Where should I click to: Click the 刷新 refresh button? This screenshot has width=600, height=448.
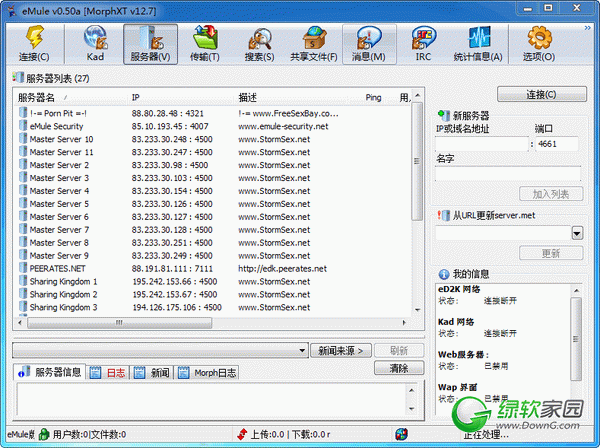[x=399, y=350]
